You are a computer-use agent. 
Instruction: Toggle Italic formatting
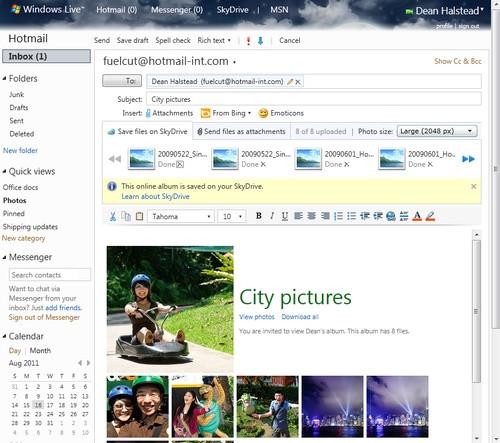[x=272, y=216]
